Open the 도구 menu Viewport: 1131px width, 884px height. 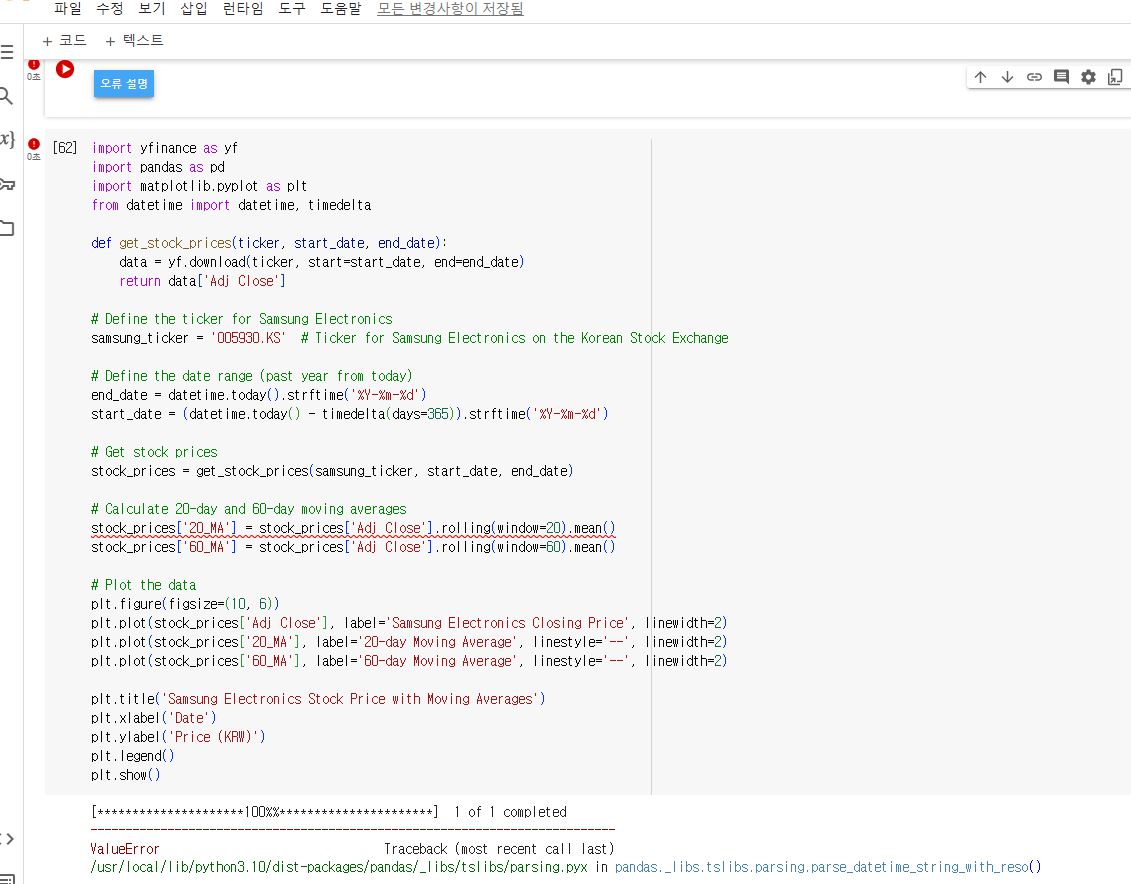point(291,9)
